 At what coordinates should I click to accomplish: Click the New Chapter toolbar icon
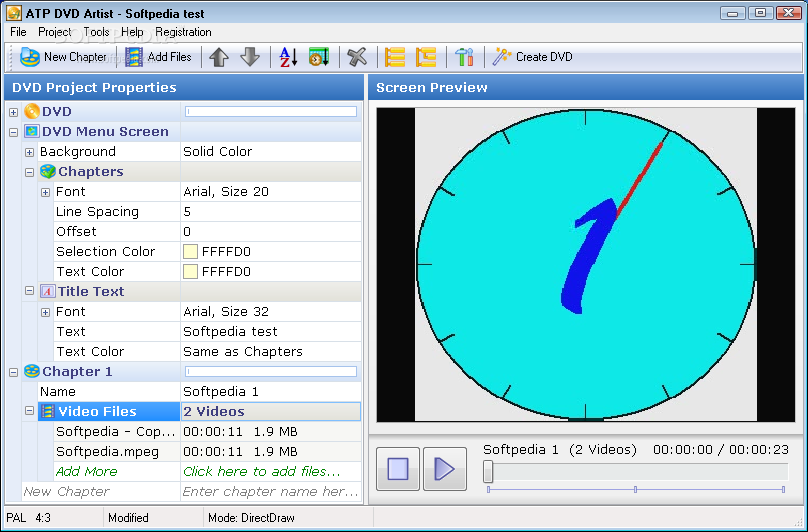[x=30, y=57]
